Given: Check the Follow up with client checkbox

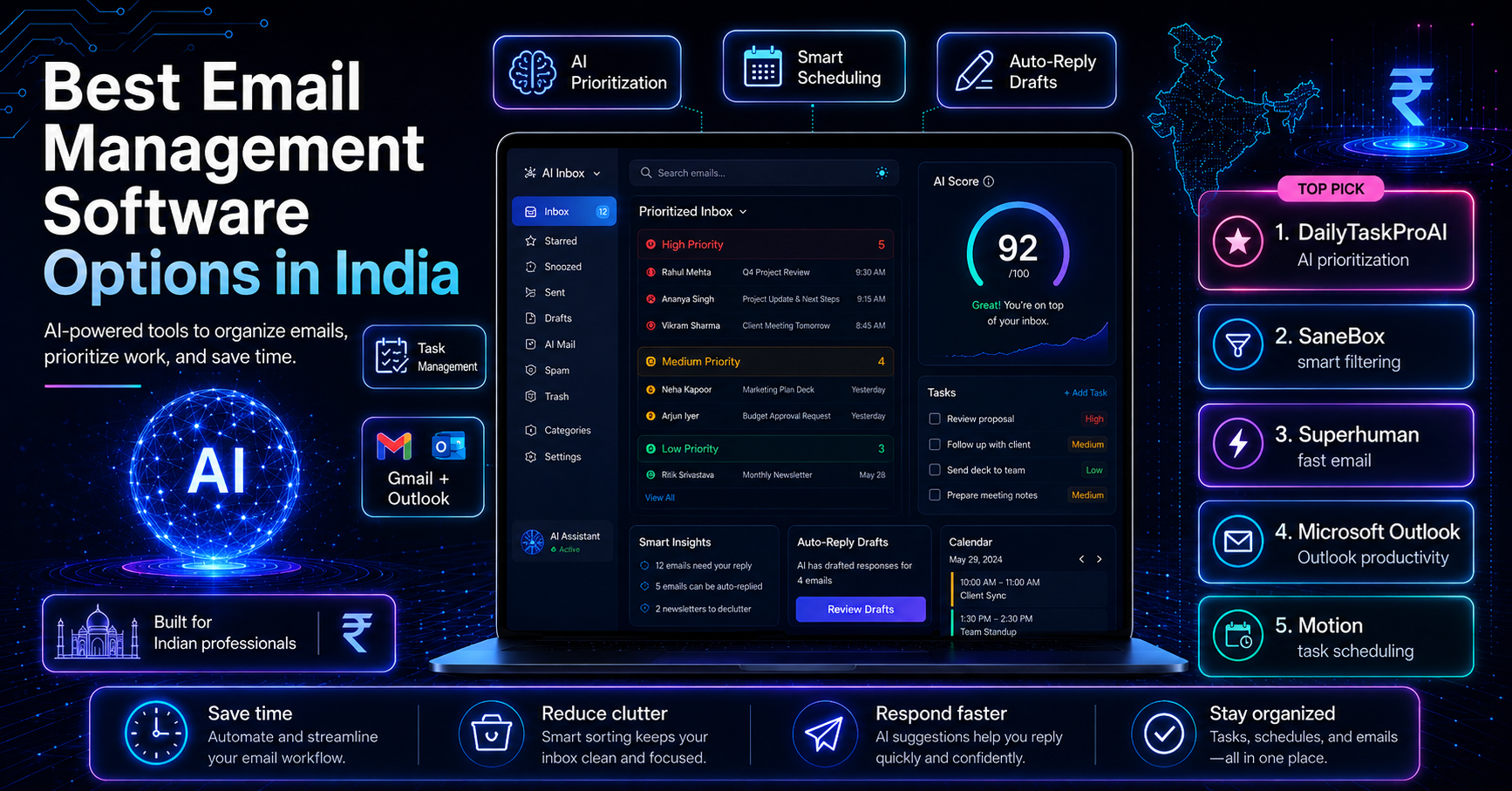Looking at the screenshot, I should pyautogui.click(x=935, y=444).
